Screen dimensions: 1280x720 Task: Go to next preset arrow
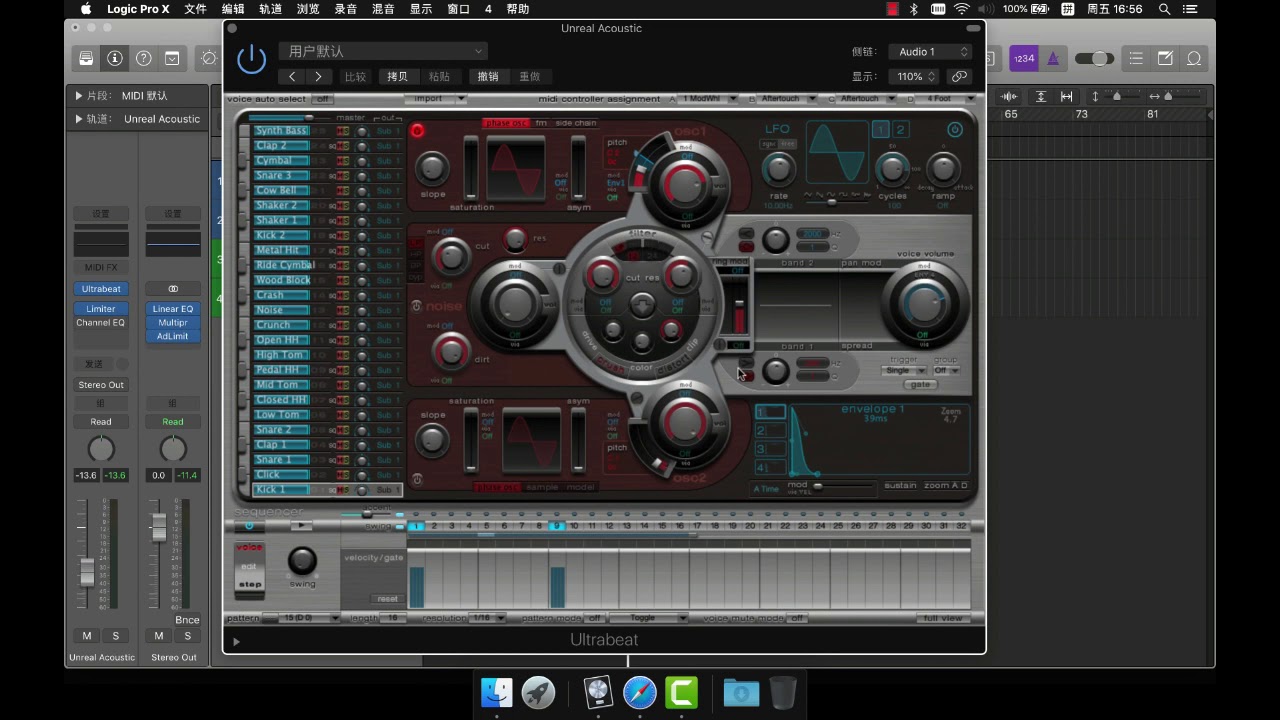click(x=318, y=76)
